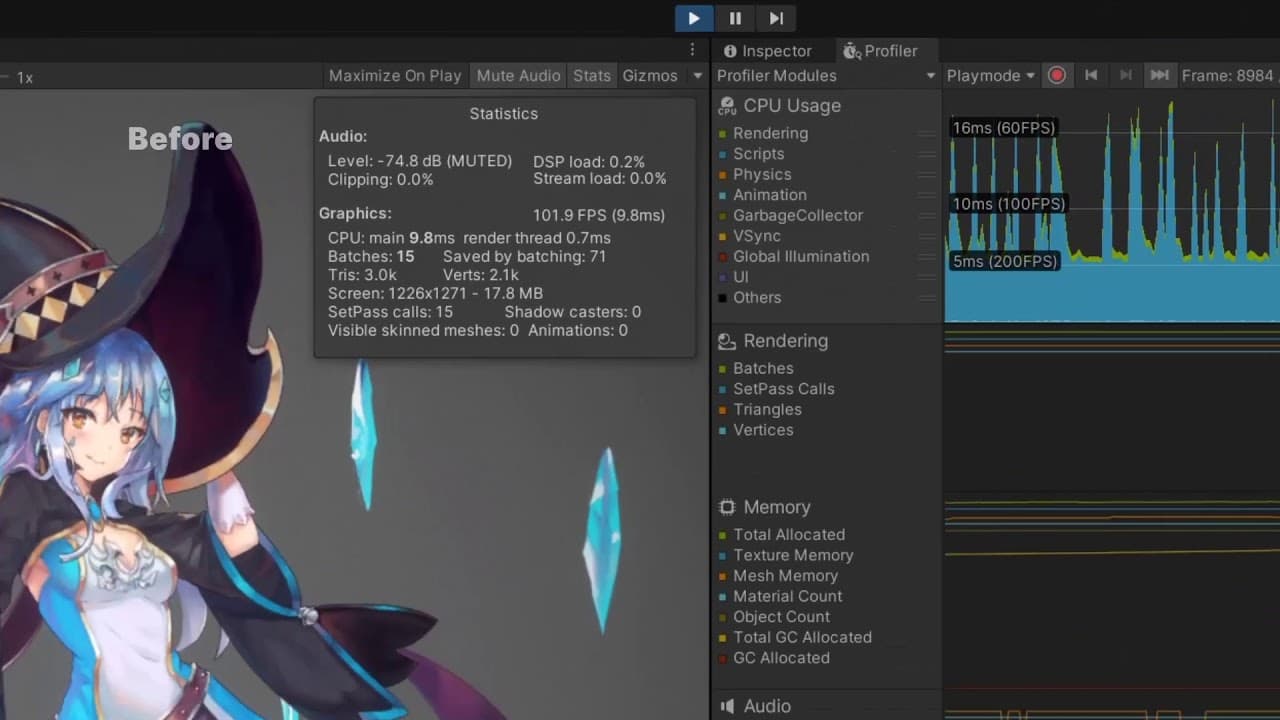Image resolution: width=1280 pixels, height=720 pixels.
Task: Grab the Rendering category reorder handle
Action: 927,134
